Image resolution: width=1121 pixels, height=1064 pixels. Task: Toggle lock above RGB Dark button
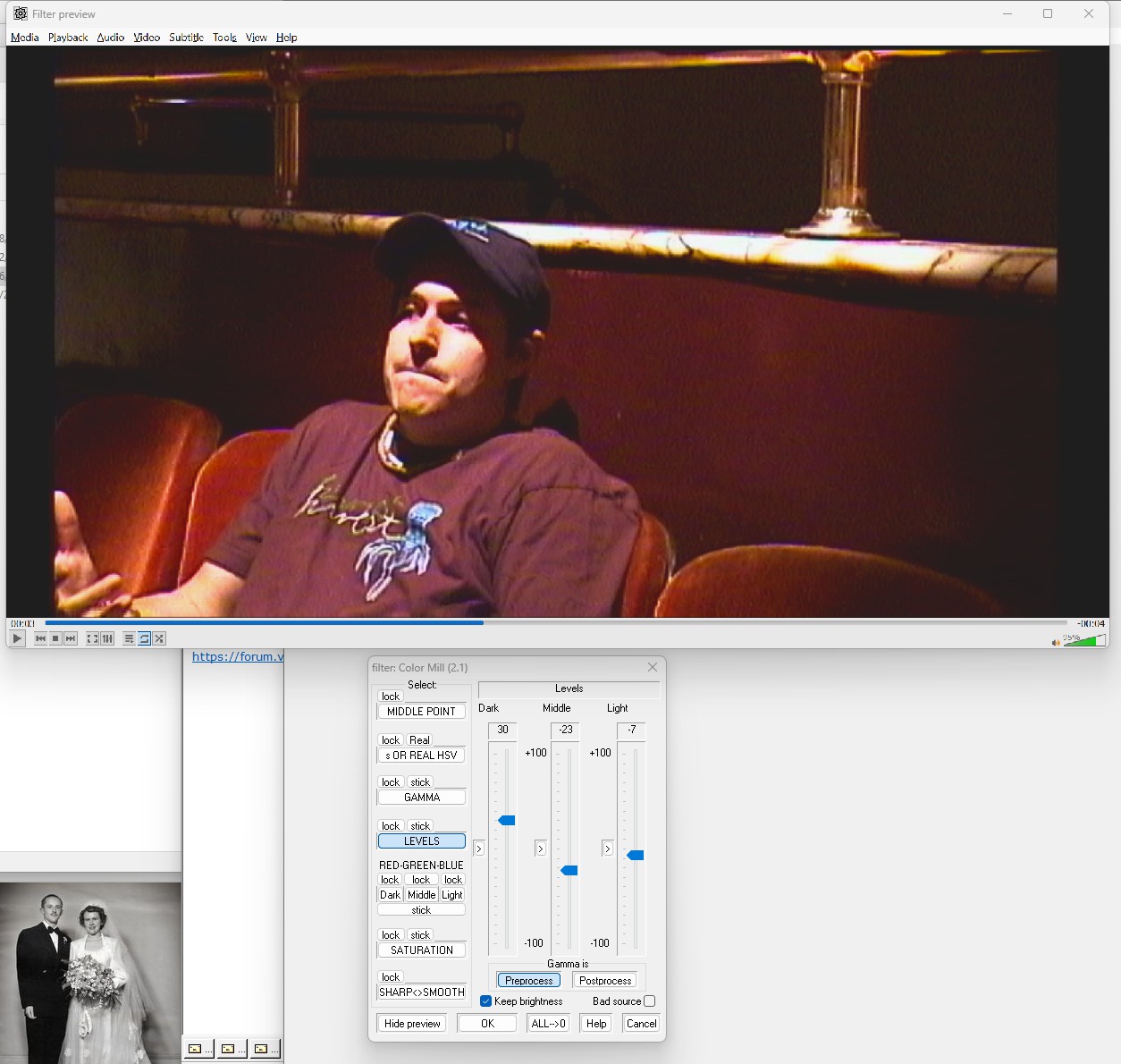[390, 880]
